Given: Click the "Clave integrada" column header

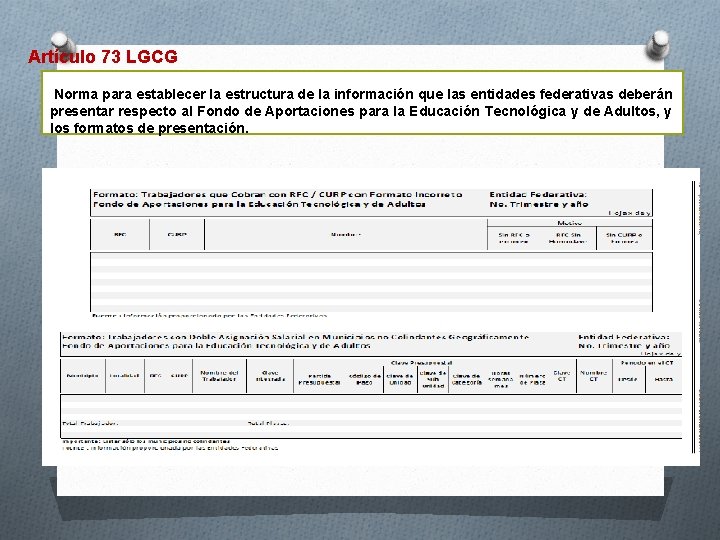Looking at the screenshot, I should (x=270, y=376).
